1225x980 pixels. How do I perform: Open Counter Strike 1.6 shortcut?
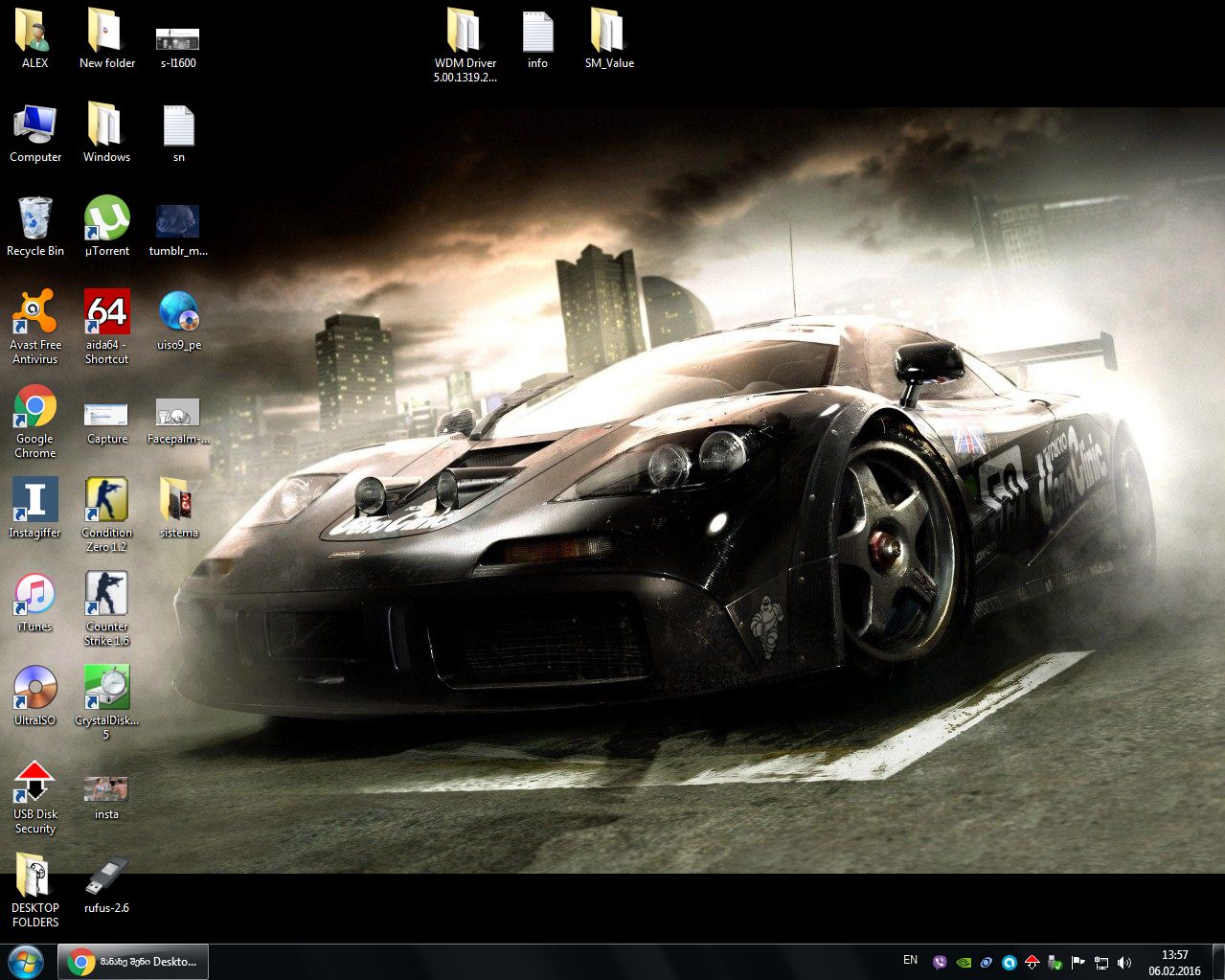pyautogui.click(x=106, y=596)
